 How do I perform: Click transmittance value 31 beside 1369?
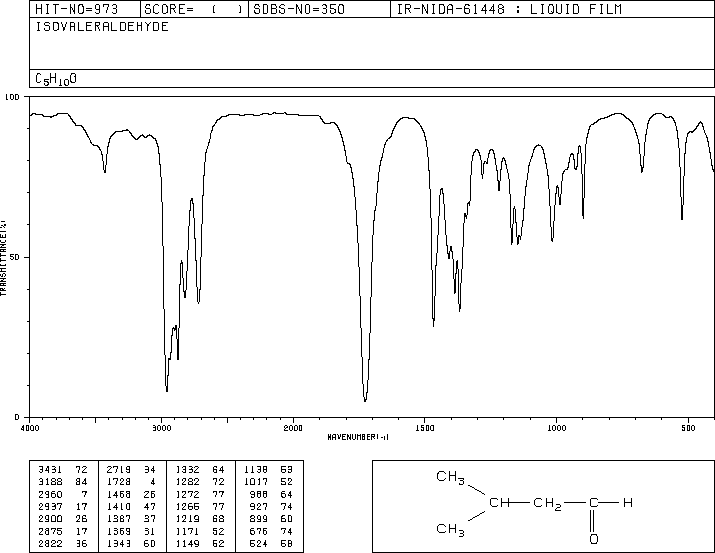tap(150, 532)
